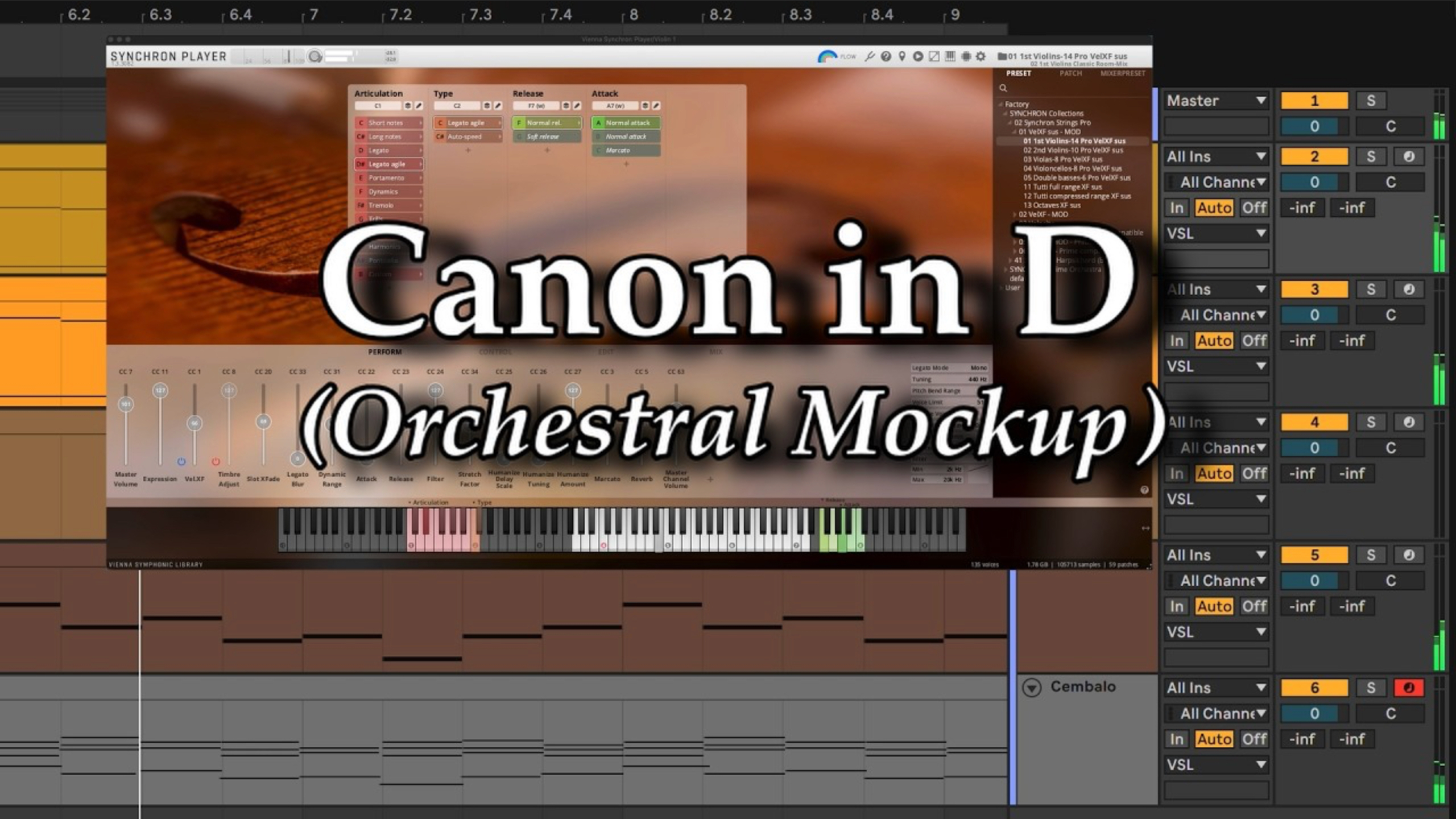Click the Articulation keyswitch field C1
This screenshot has width=1456, height=819.
pos(378,106)
